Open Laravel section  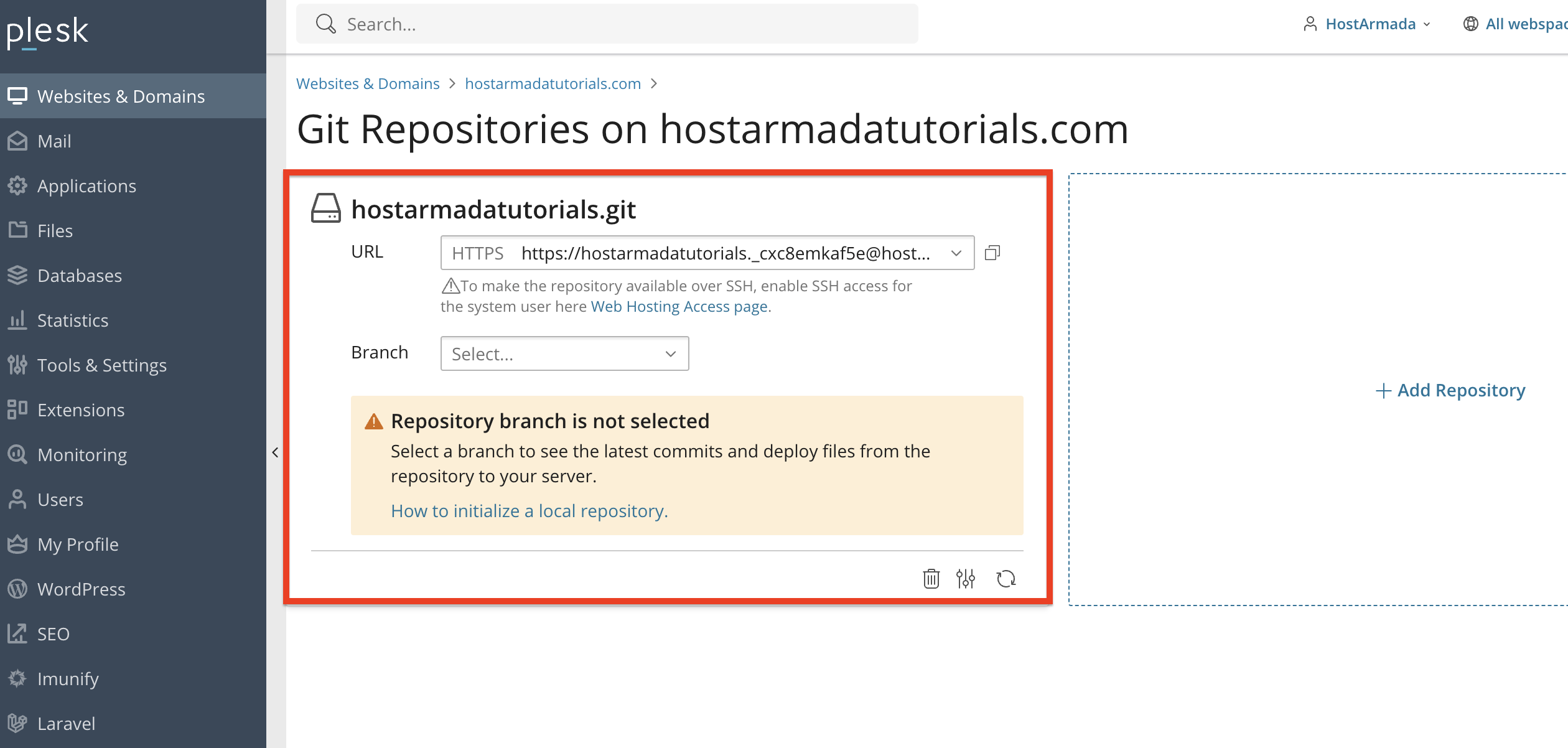point(133,724)
